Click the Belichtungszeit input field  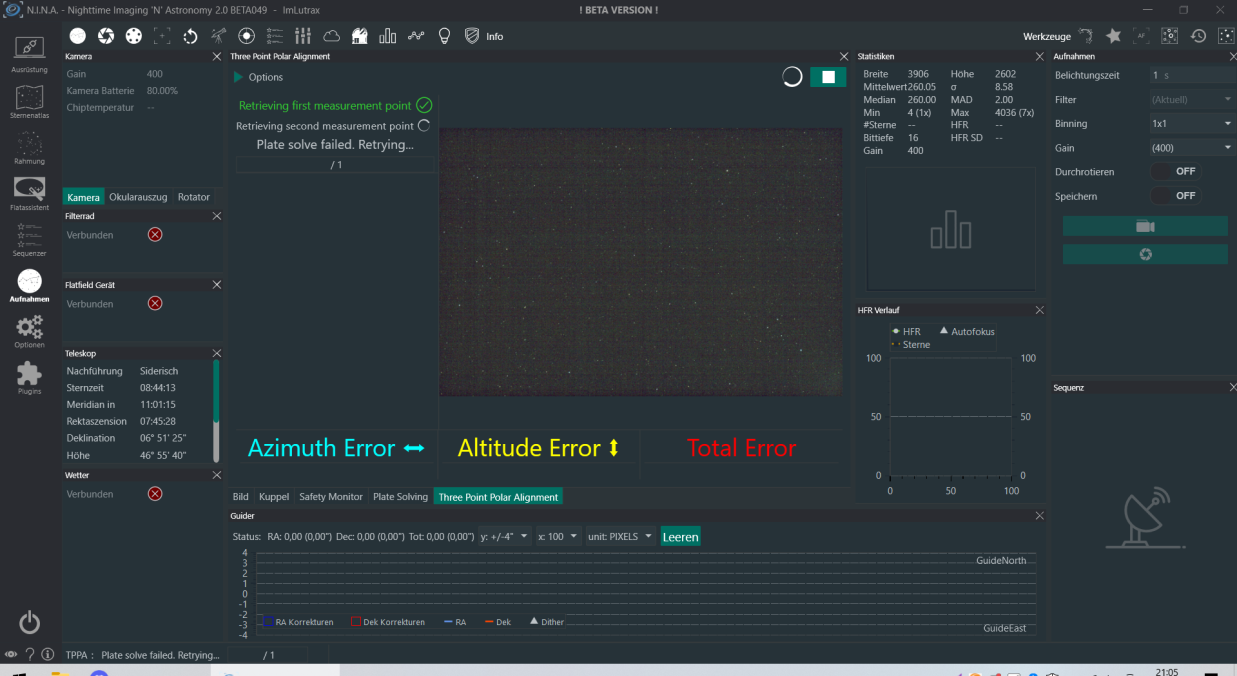(x=1193, y=75)
